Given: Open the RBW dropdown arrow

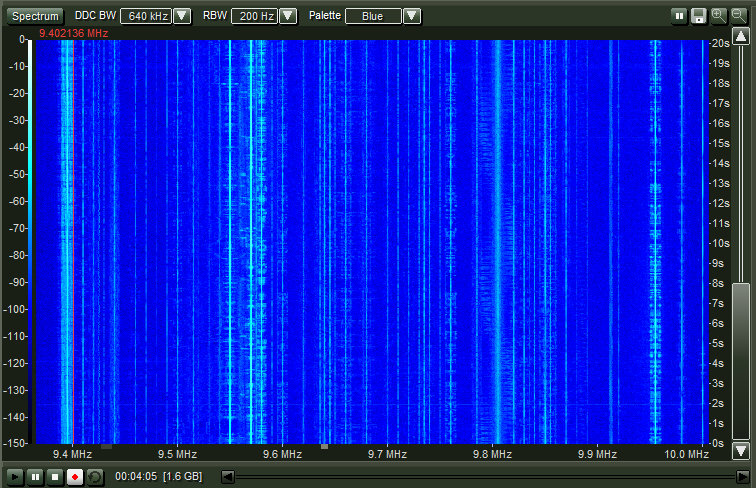Looking at the screenshot, I should pos(288,16).
